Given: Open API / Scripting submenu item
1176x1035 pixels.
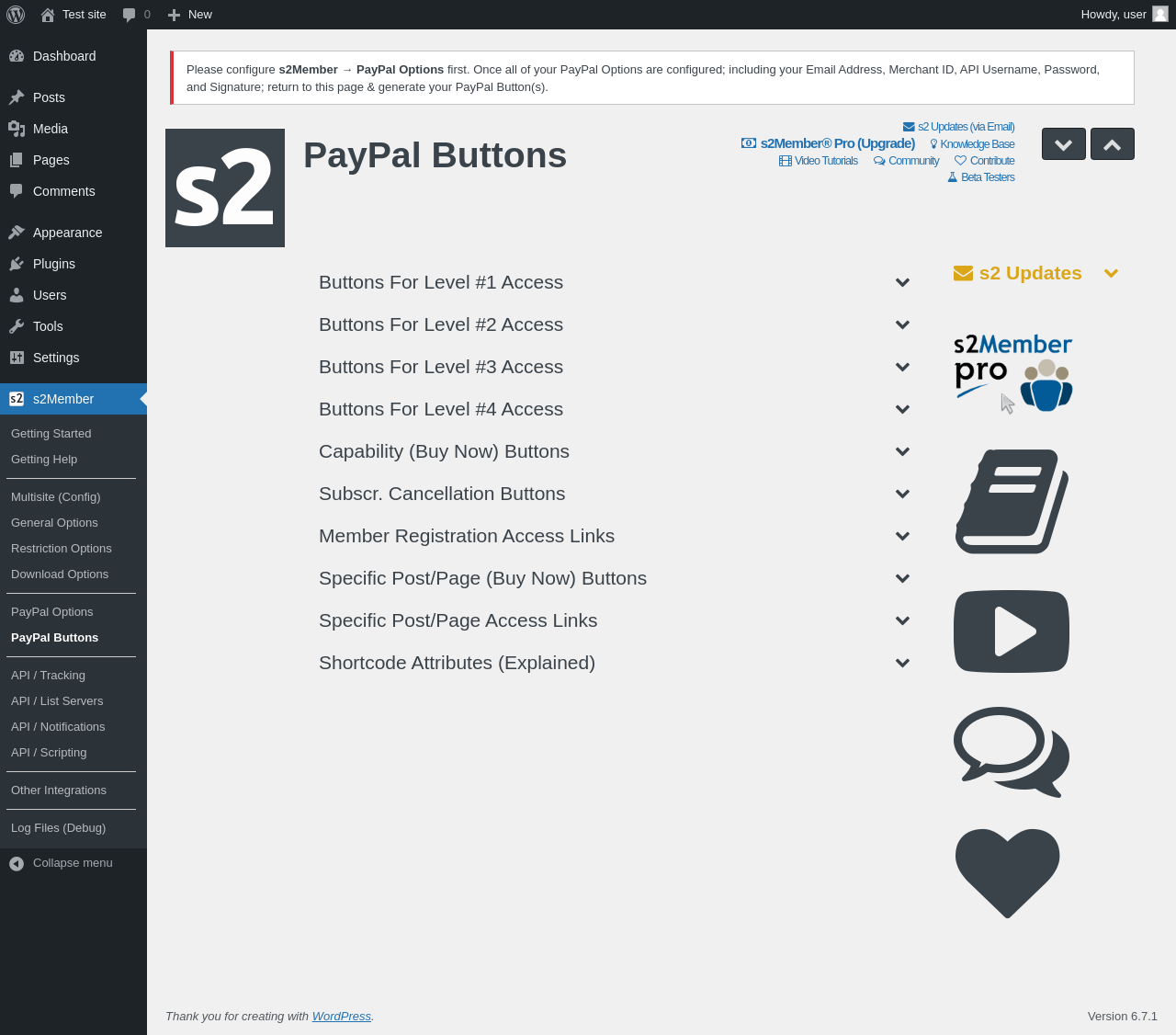Looking at the screenshot, I should 73,753.
